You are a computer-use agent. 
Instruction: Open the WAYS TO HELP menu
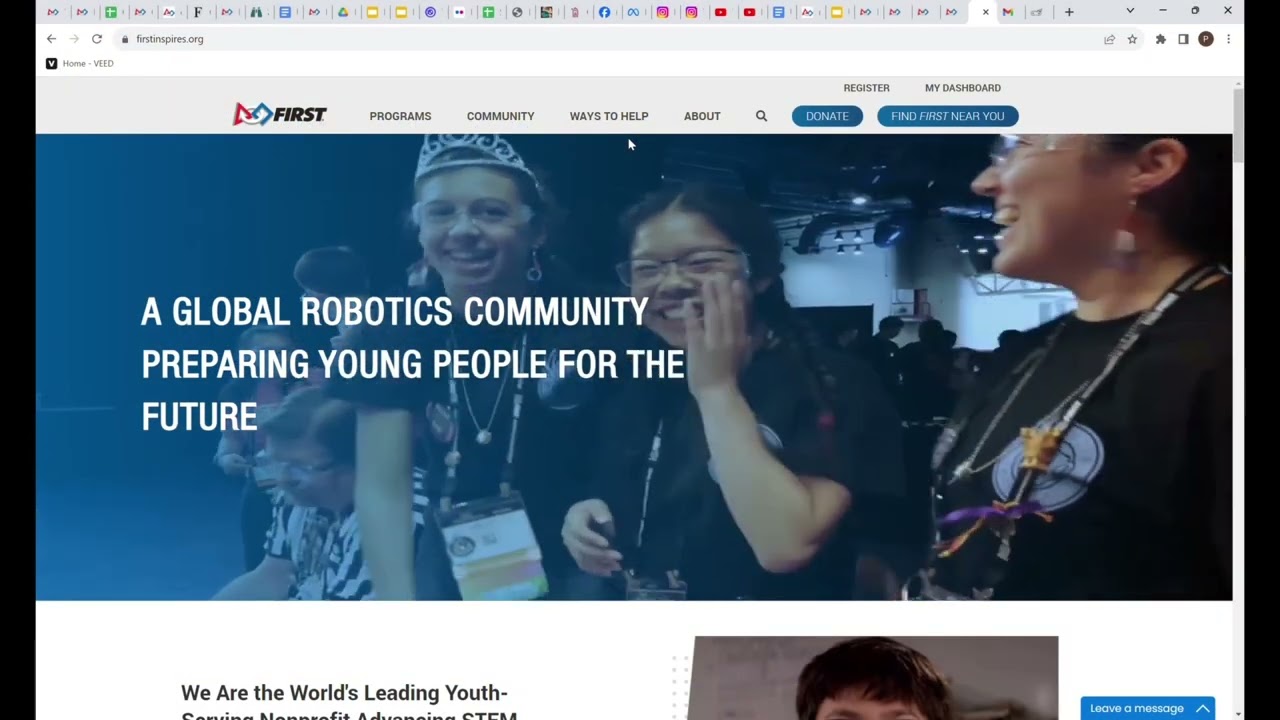click(x=609, y=116)
